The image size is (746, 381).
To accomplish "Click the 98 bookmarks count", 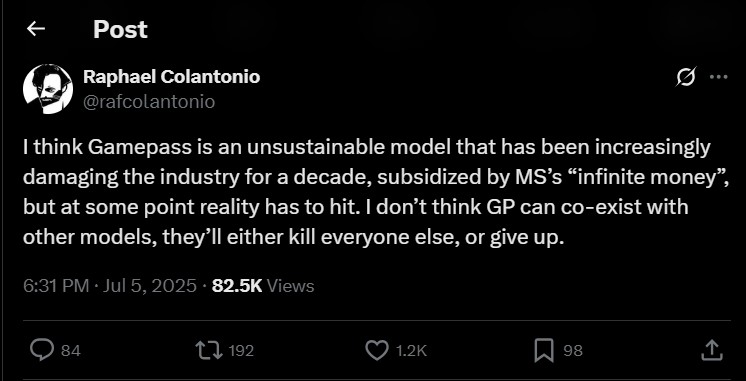I will (x=573, y=351).
